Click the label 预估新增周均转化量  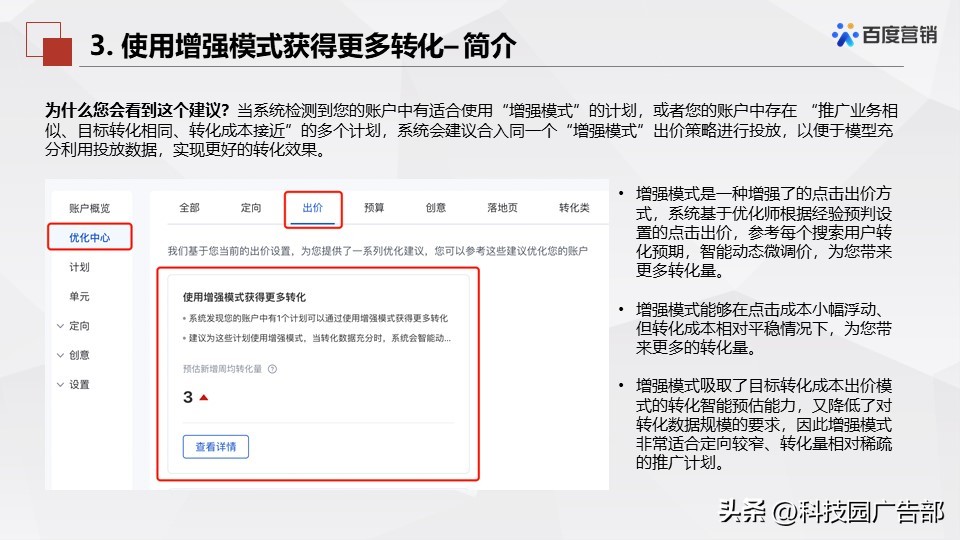(x=222, y=369)
